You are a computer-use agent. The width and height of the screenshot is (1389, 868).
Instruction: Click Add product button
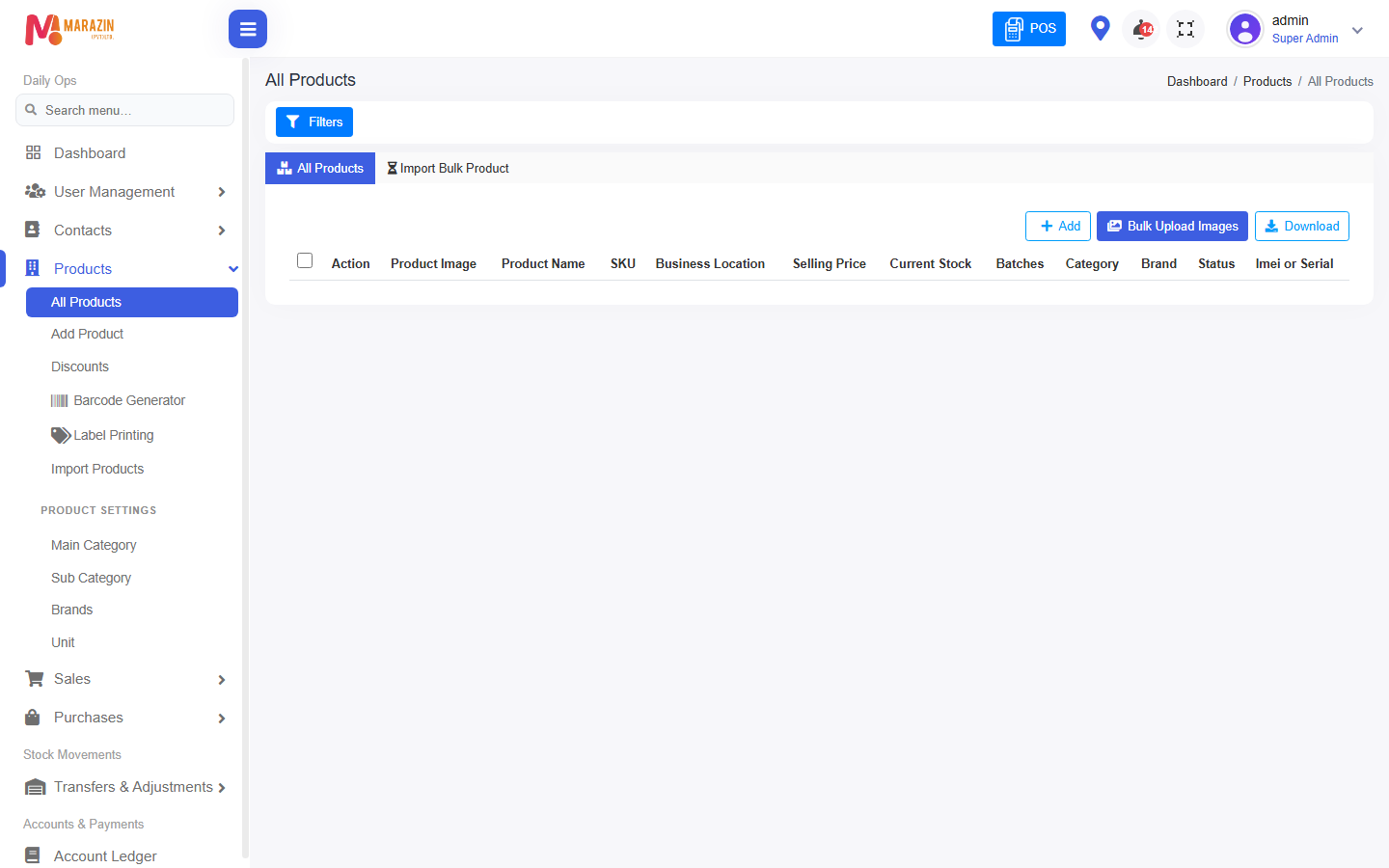tap(1058, 226)
